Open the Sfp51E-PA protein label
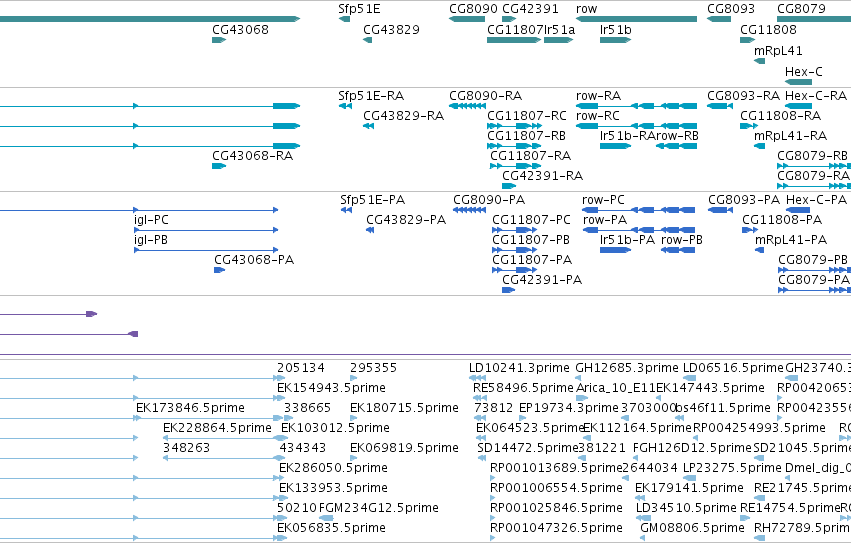Image resolution: width=851 pixels, height=543 pixels. tap(372, 200)
